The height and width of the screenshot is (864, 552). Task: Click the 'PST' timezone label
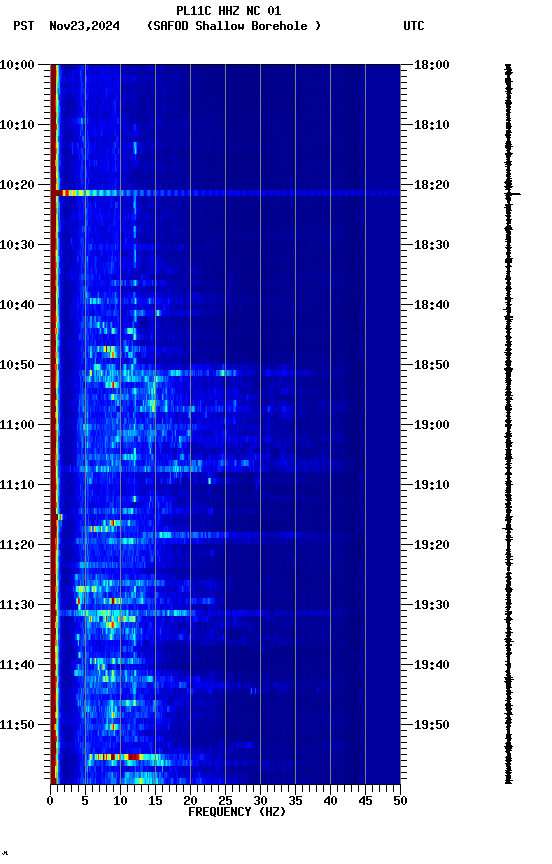(24, 26)
